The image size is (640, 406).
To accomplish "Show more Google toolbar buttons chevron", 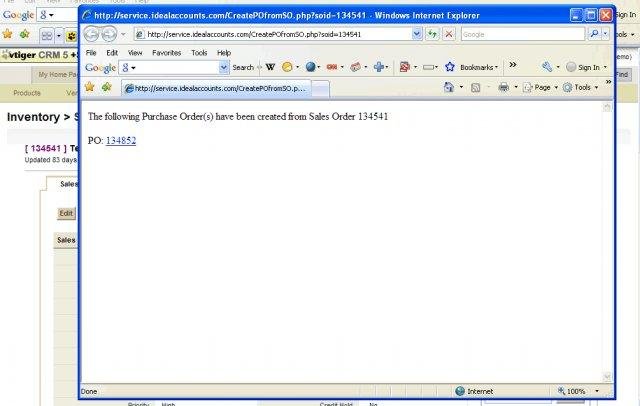I will coord(513,64).
